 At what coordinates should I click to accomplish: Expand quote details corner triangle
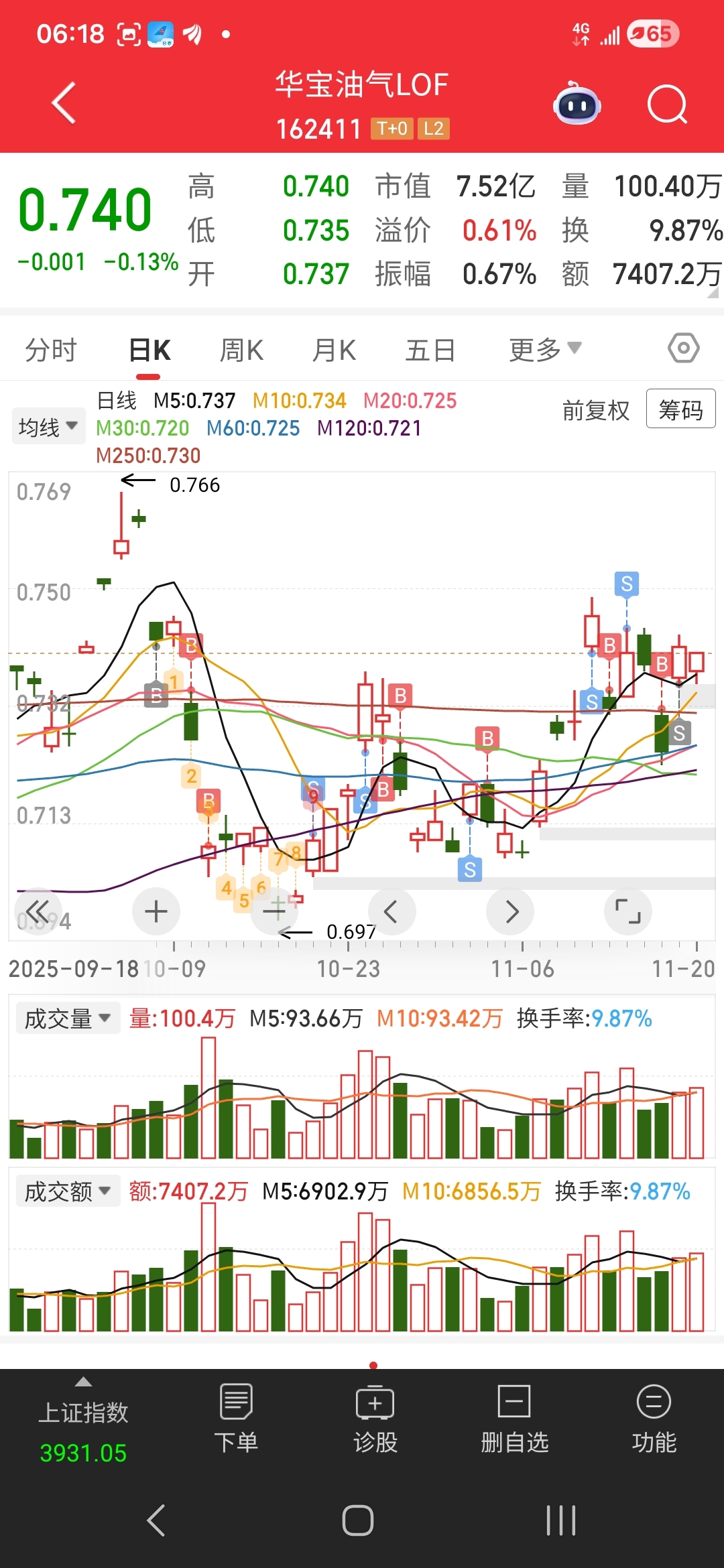[x=713, y=292]
